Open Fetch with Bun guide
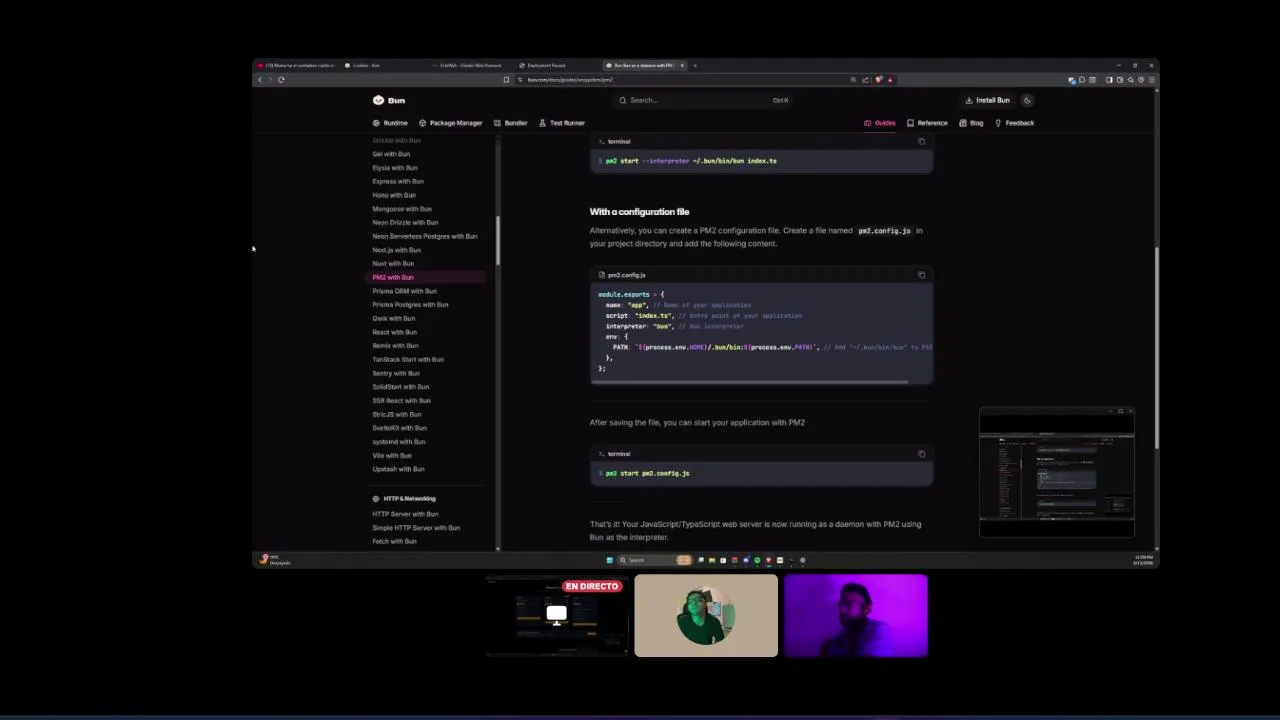The width and height of the screenshot is (1280, 720). (394, 542)
